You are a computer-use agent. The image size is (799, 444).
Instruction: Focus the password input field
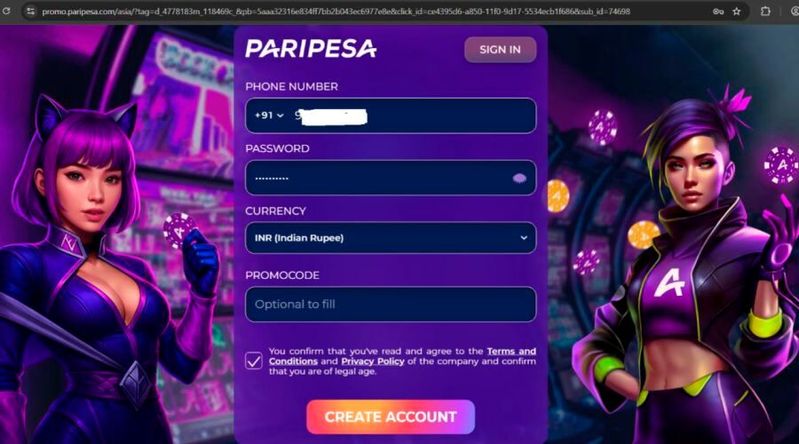[x=390, y=178]
